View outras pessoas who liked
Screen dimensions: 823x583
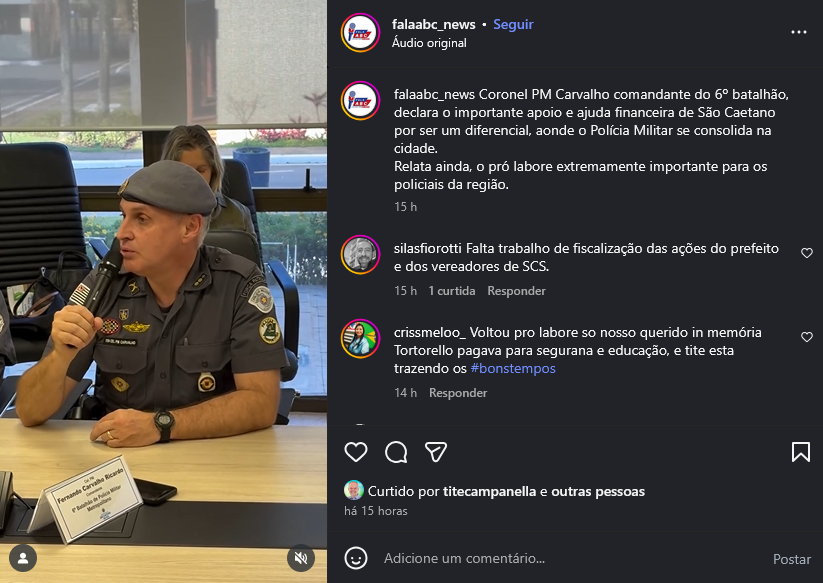coord(598,491)
